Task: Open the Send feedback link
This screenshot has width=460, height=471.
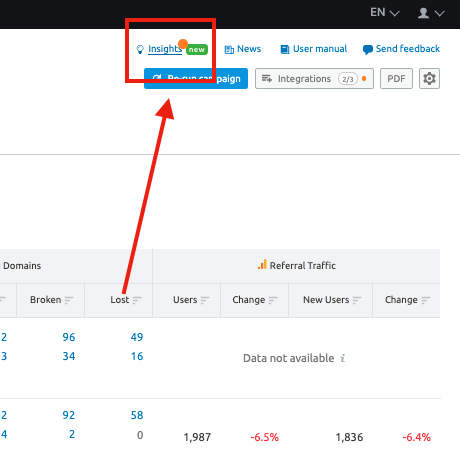Action: tap(408, 49)
